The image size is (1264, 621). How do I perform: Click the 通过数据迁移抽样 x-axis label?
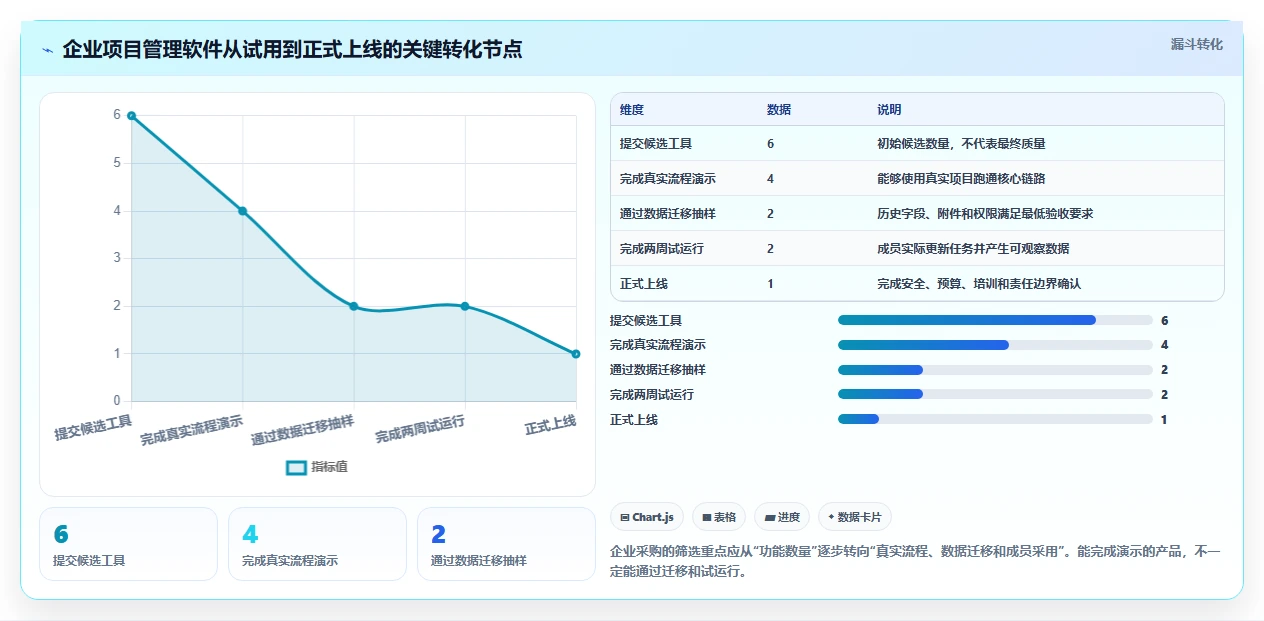point(303,430)
